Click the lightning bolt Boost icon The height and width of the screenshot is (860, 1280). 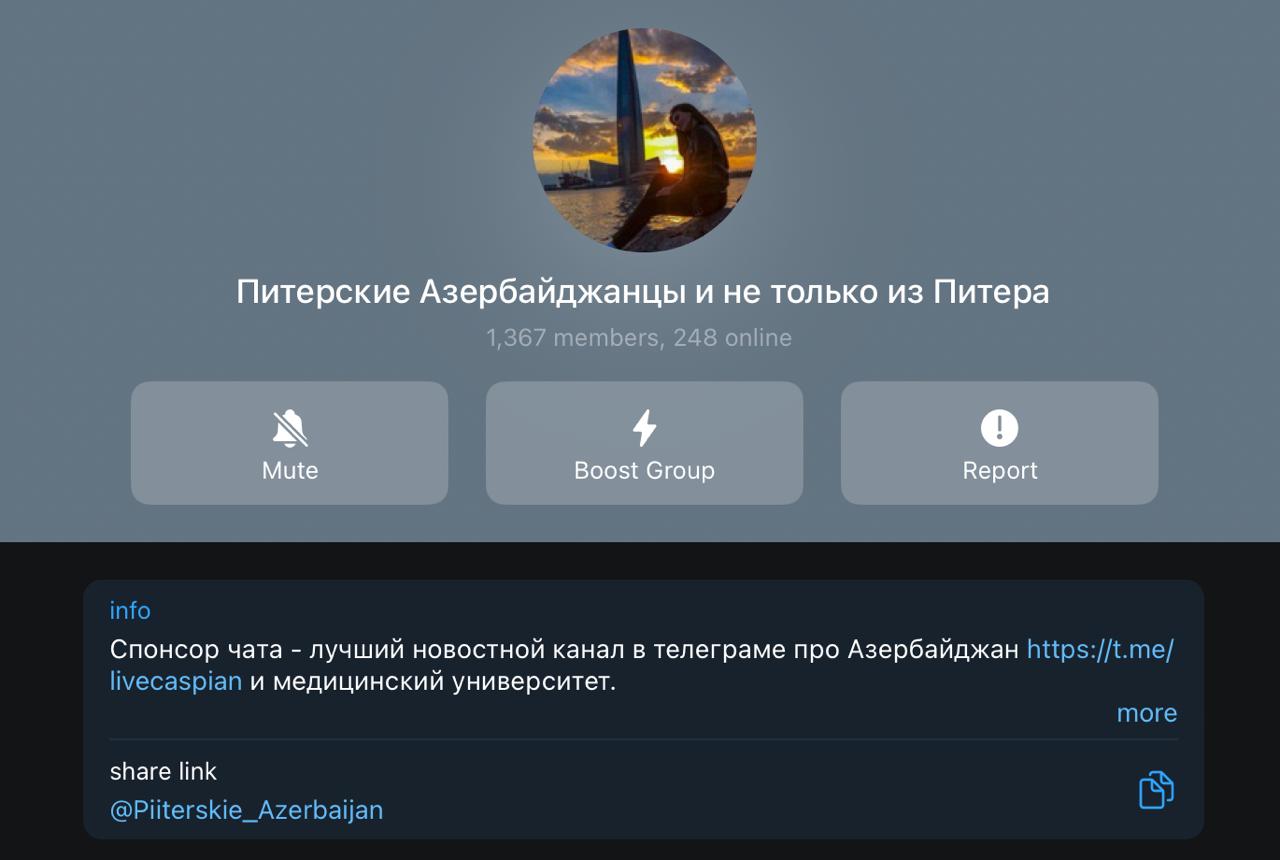(x=645, y=428)
